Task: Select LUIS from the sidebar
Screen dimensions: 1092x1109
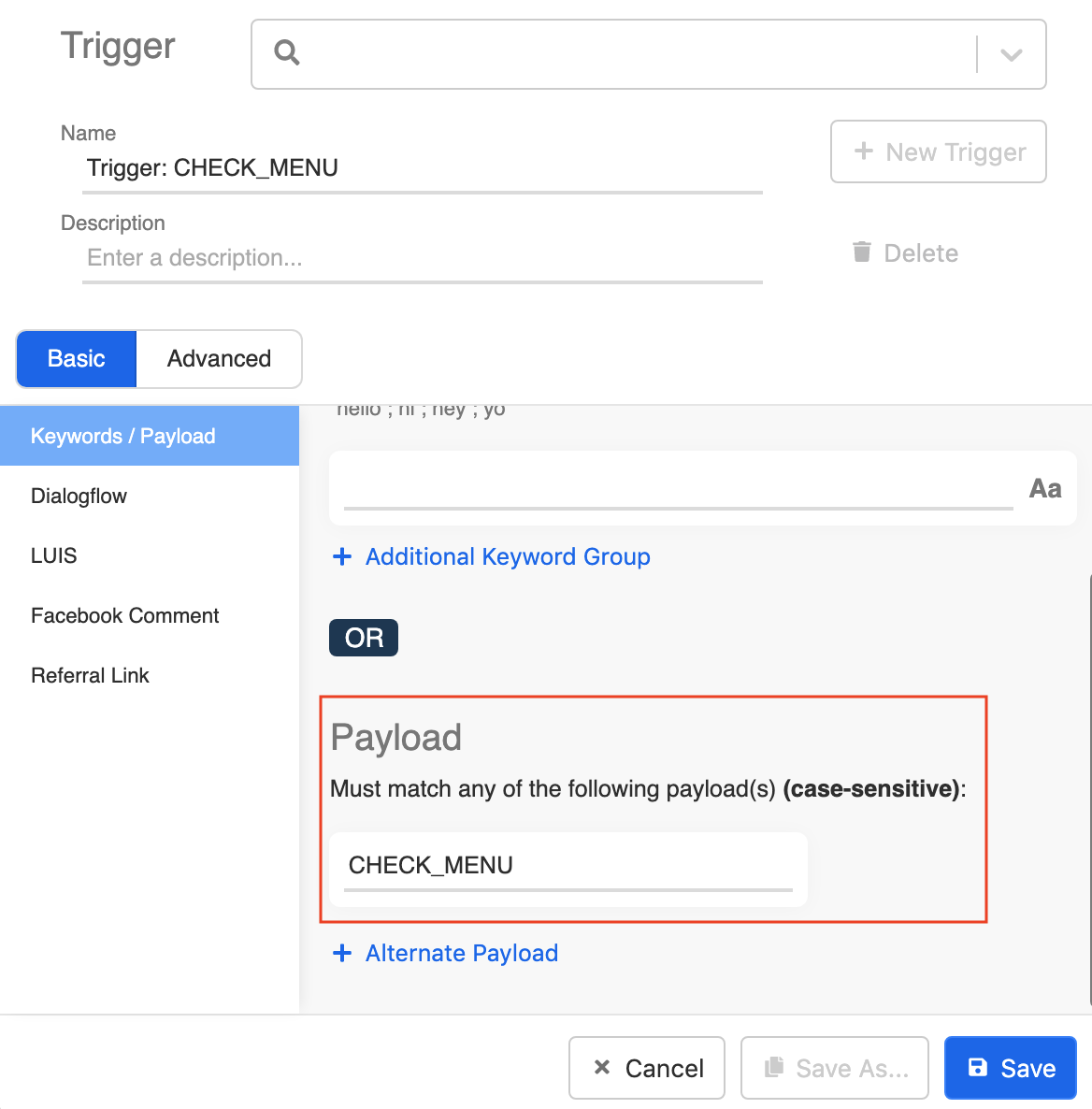Action: tap(53, 555)
